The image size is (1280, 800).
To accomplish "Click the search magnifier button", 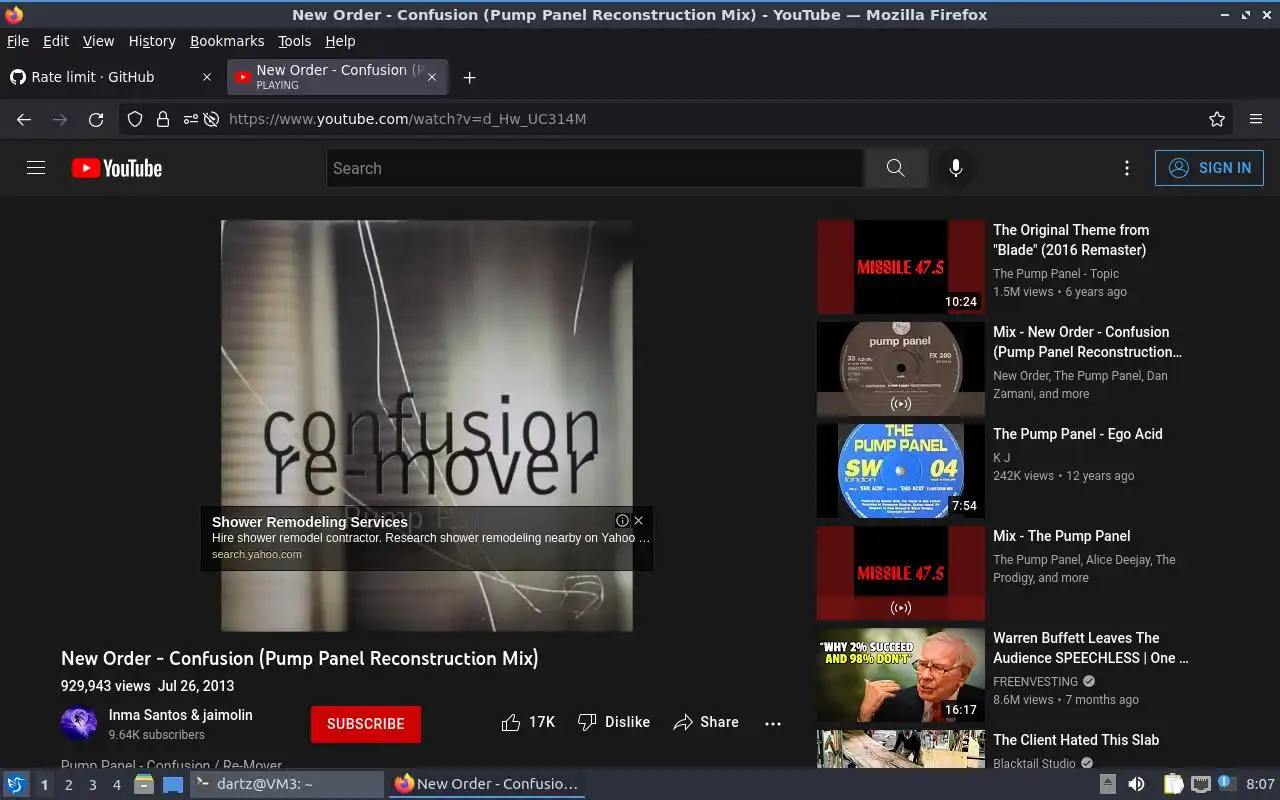I will click(895, 168).
